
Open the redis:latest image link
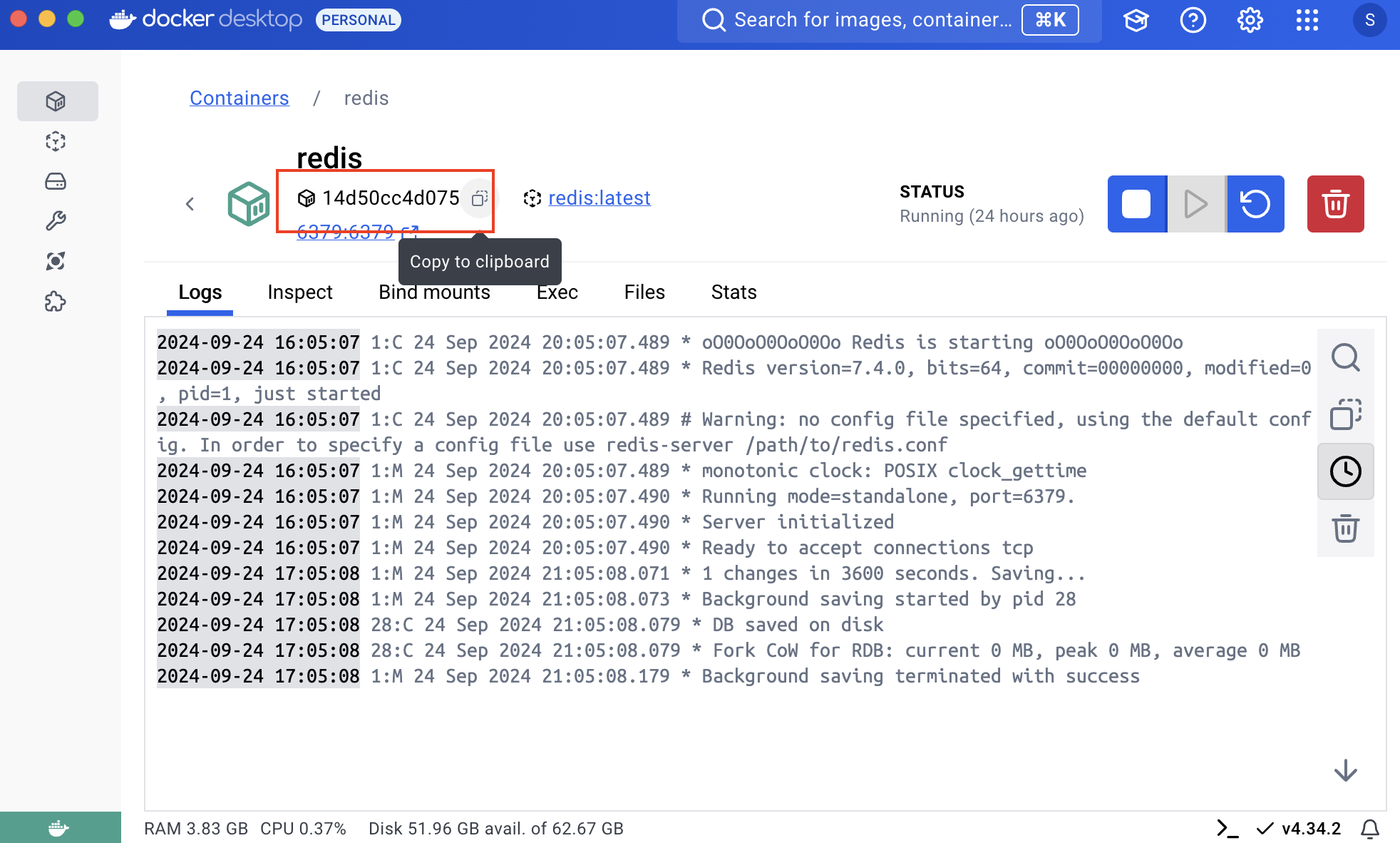pyautogui.click(x=599, y=198)
